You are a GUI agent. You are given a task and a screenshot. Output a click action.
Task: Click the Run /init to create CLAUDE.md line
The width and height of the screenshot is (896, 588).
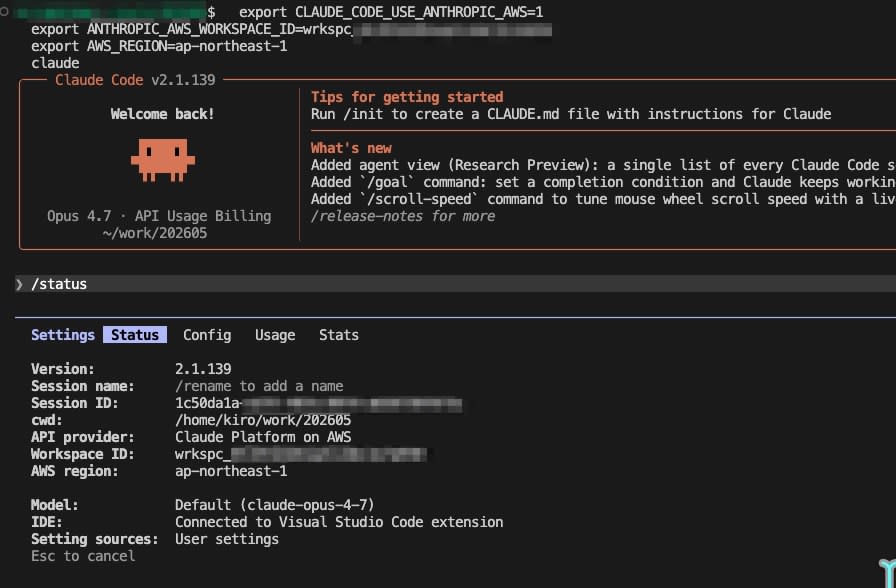(571, 114)
